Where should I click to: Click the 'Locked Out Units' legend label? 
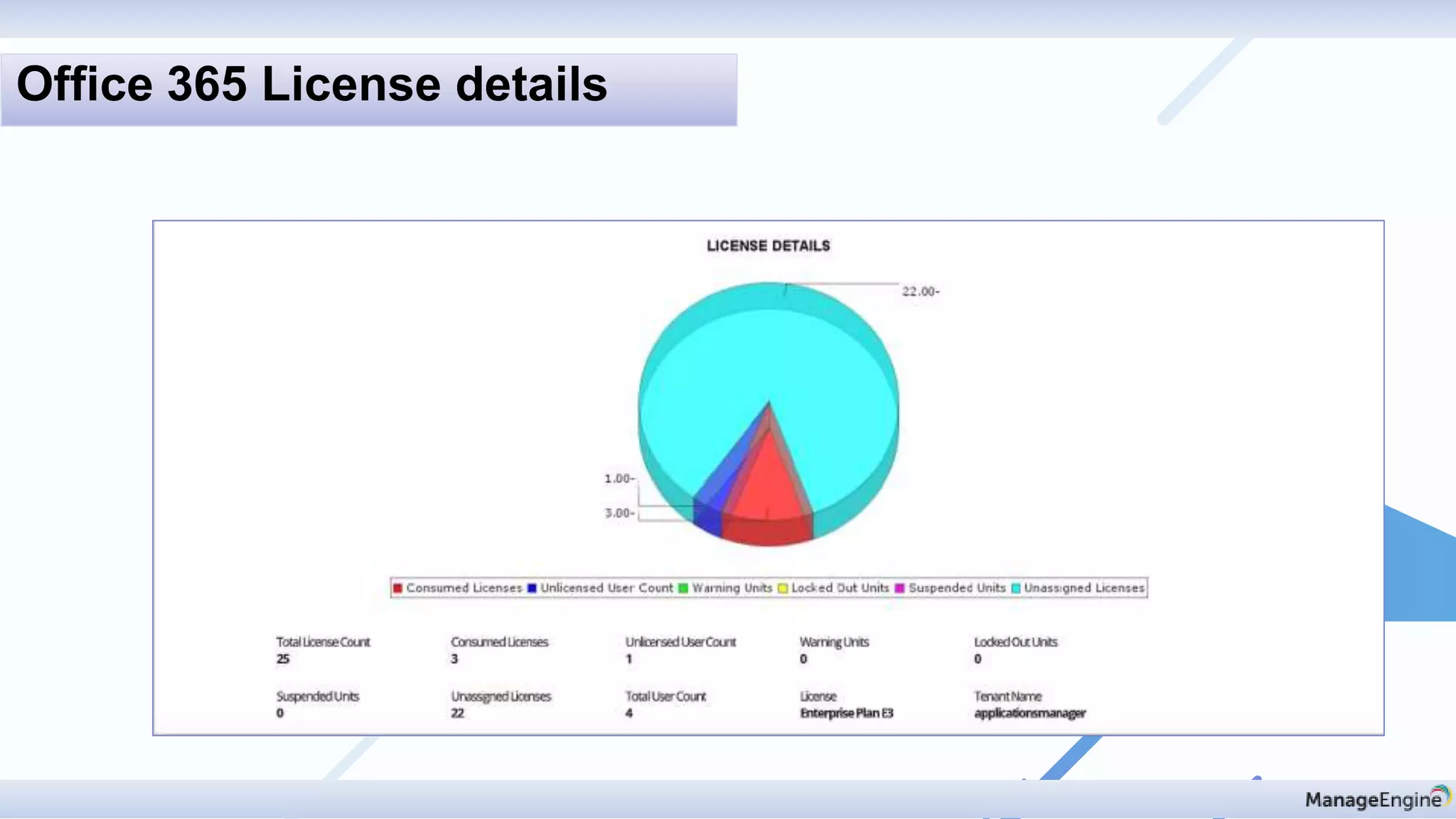coord(840,588)
